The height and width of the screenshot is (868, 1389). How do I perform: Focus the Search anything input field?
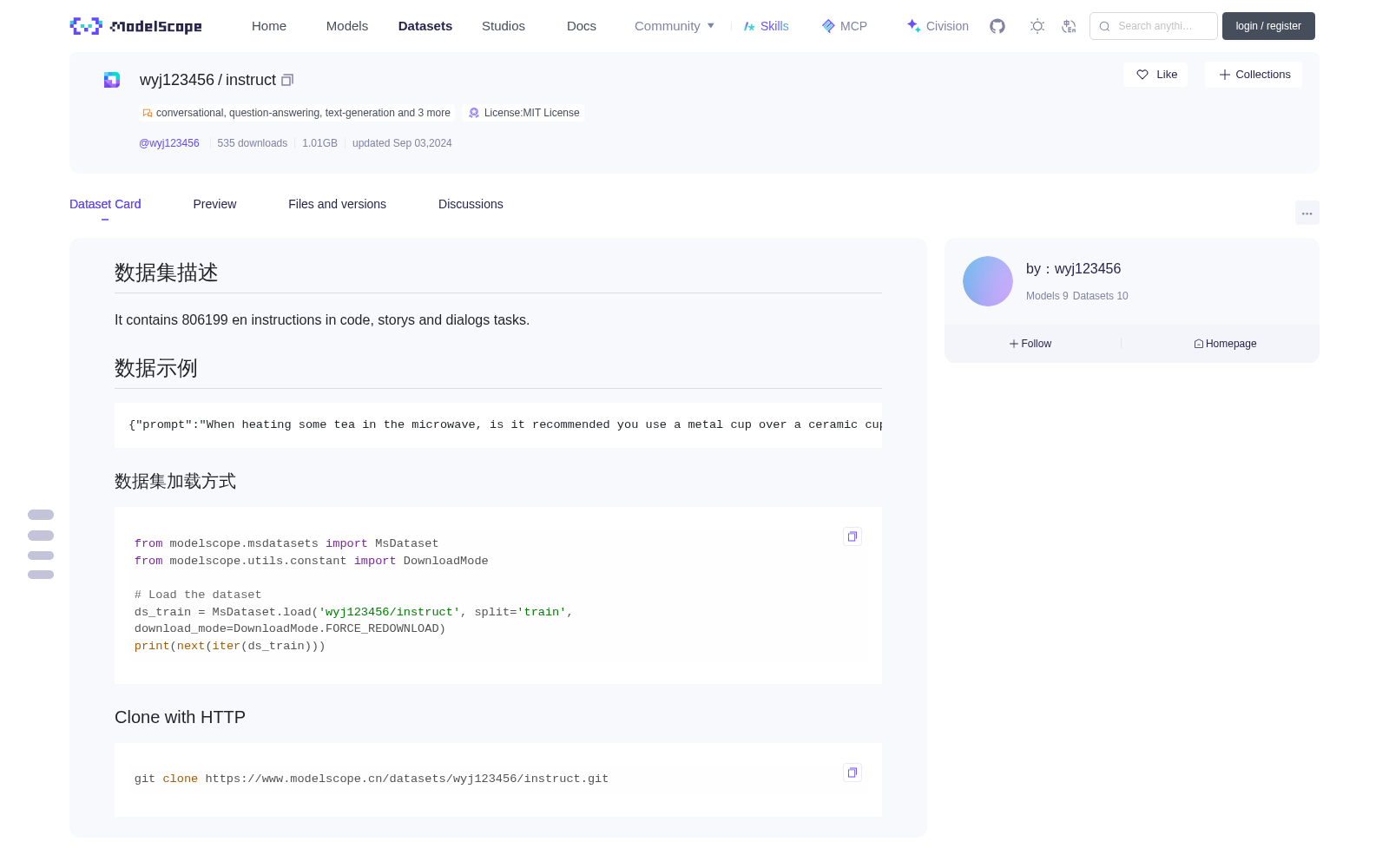pyautogui.click(x=1154, y=26)
